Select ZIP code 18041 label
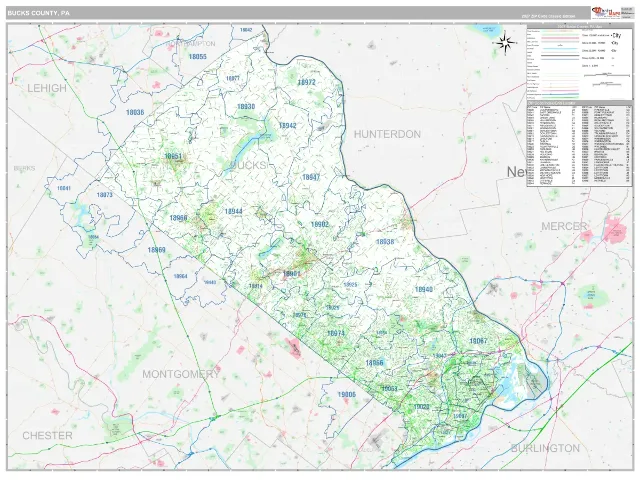Viewport: 640px width, 480px height. coord(64,188)
